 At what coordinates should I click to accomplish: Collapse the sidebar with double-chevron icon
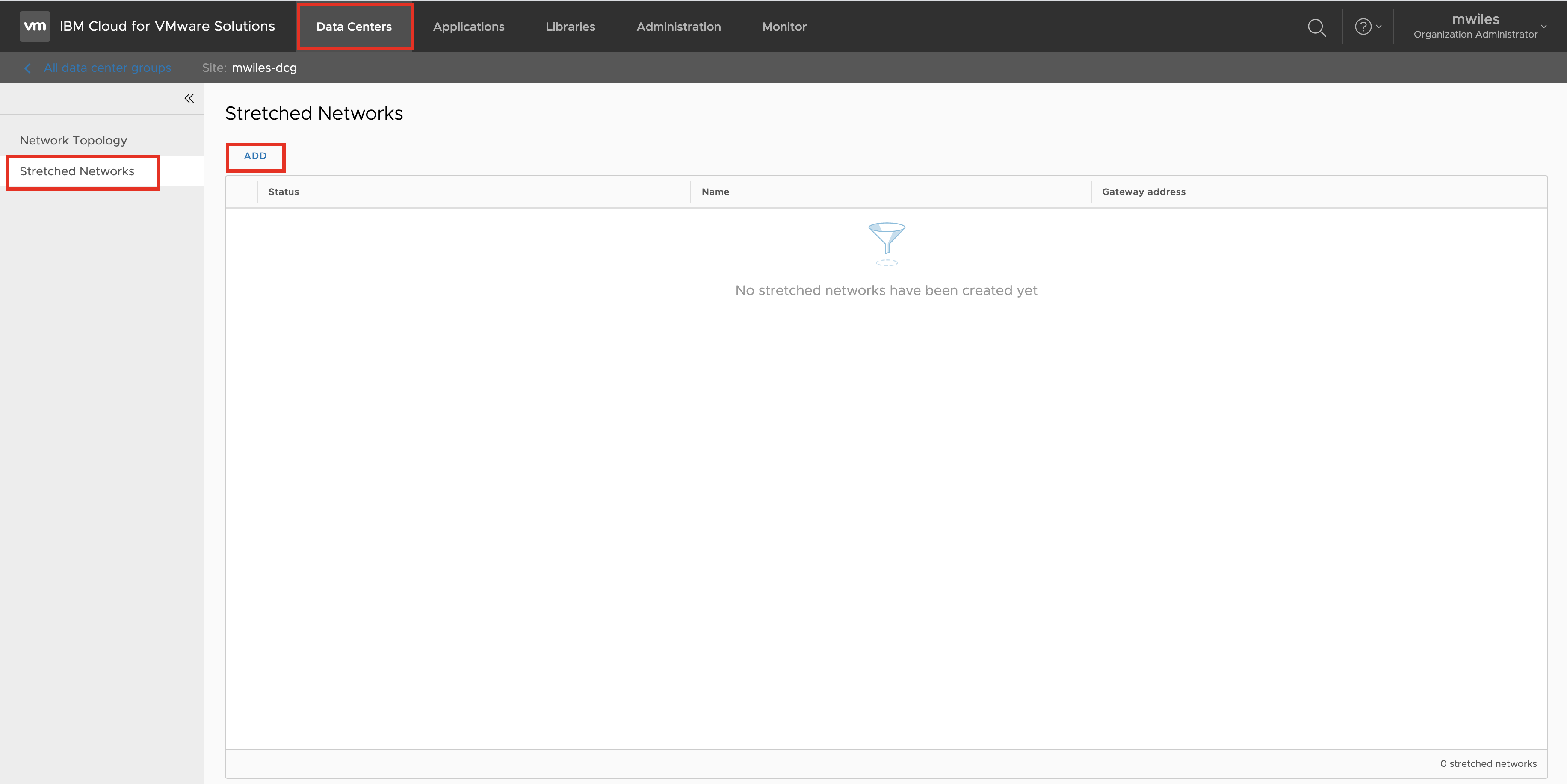point(189,98)
